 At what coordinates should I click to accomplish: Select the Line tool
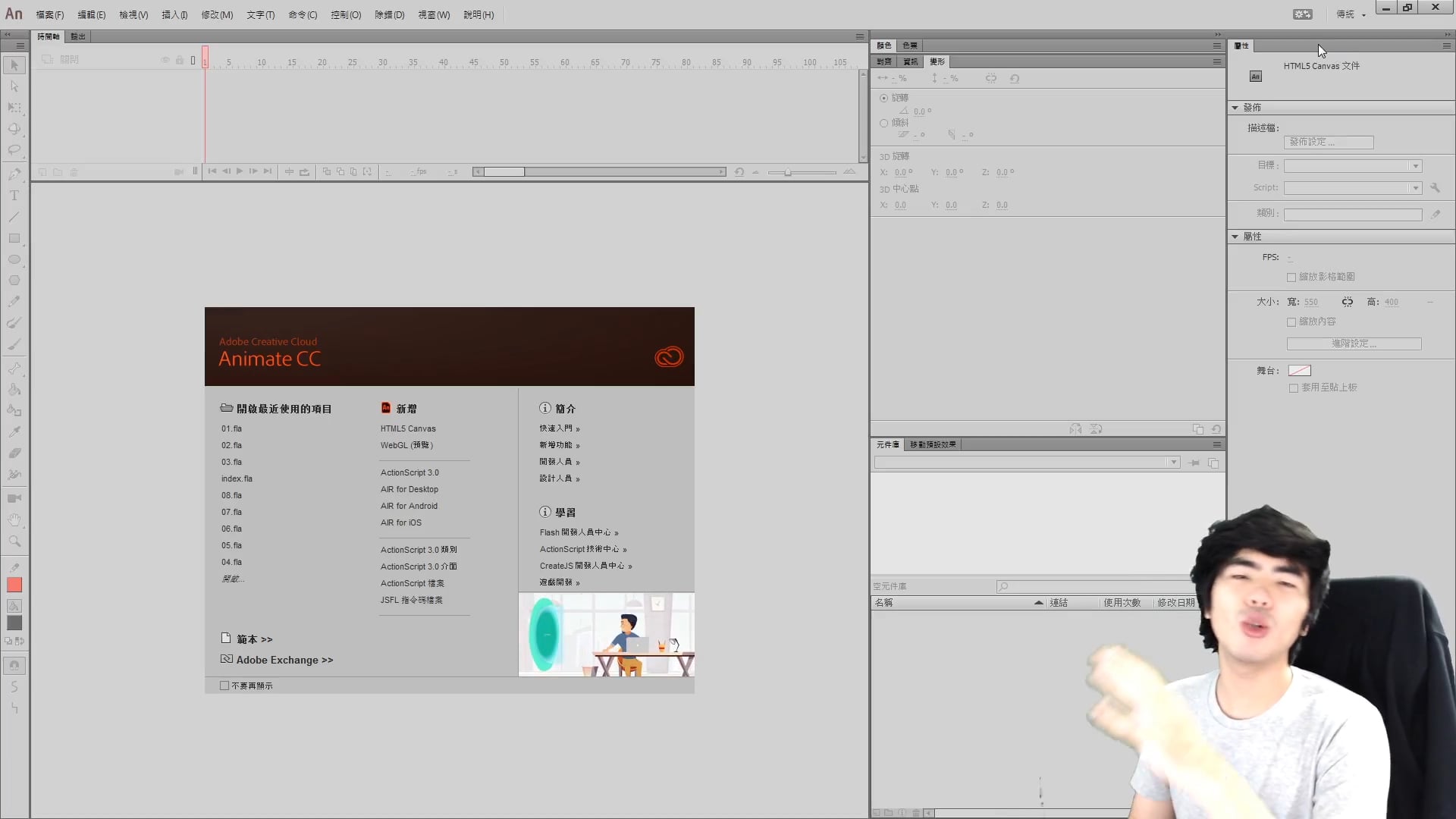point(14,217)
